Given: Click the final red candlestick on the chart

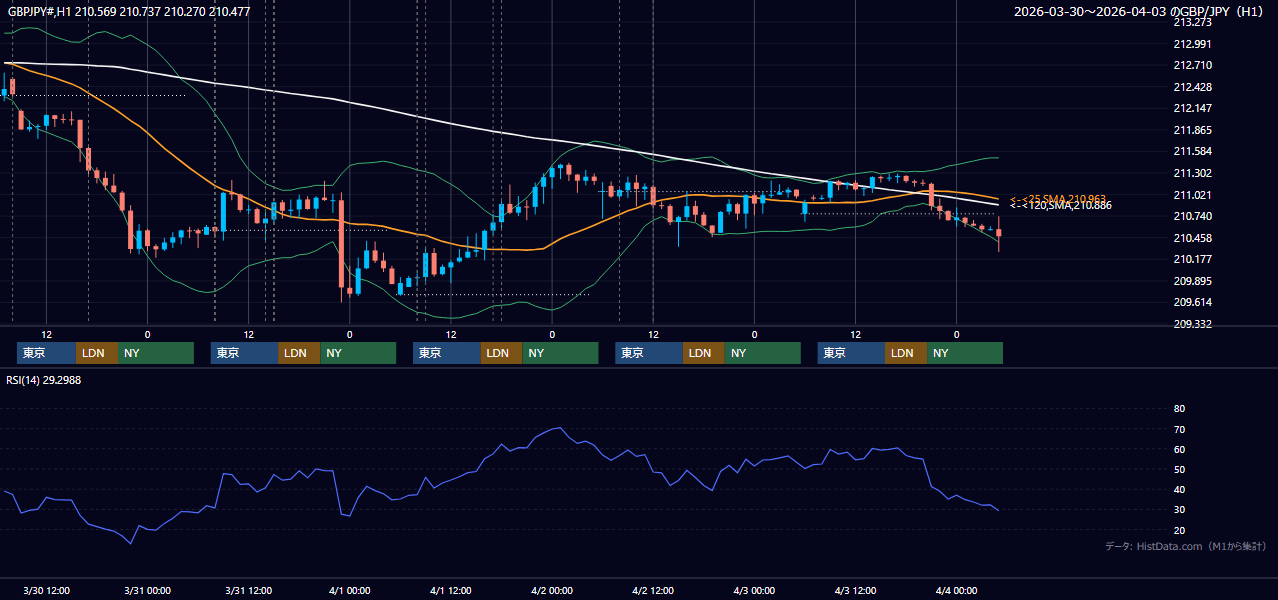Looking at the screenshot, I should point(999,233).
